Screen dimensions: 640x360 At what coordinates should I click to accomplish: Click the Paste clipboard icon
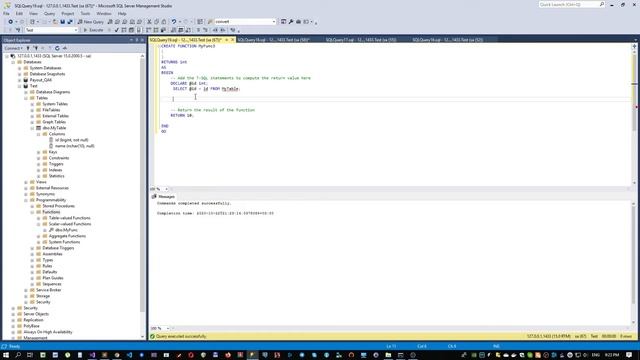(164, 22)
